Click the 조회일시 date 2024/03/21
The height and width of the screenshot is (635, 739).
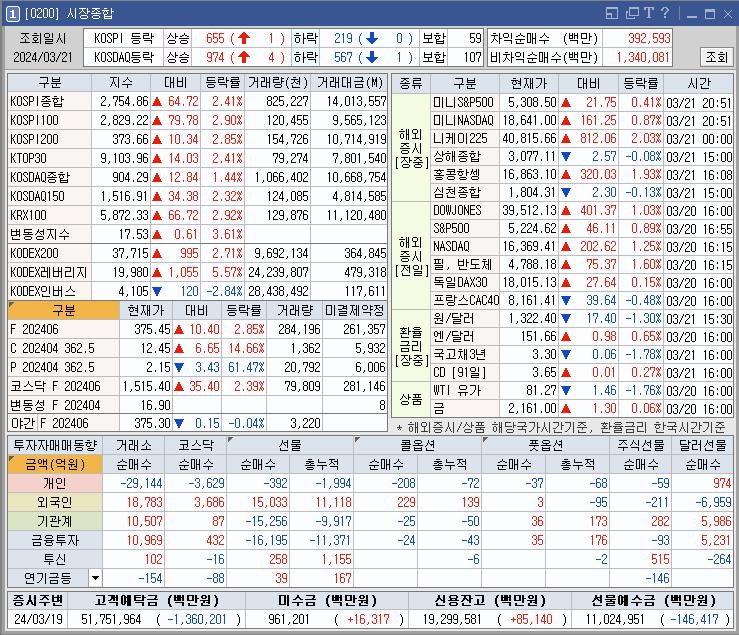[42, 58]
